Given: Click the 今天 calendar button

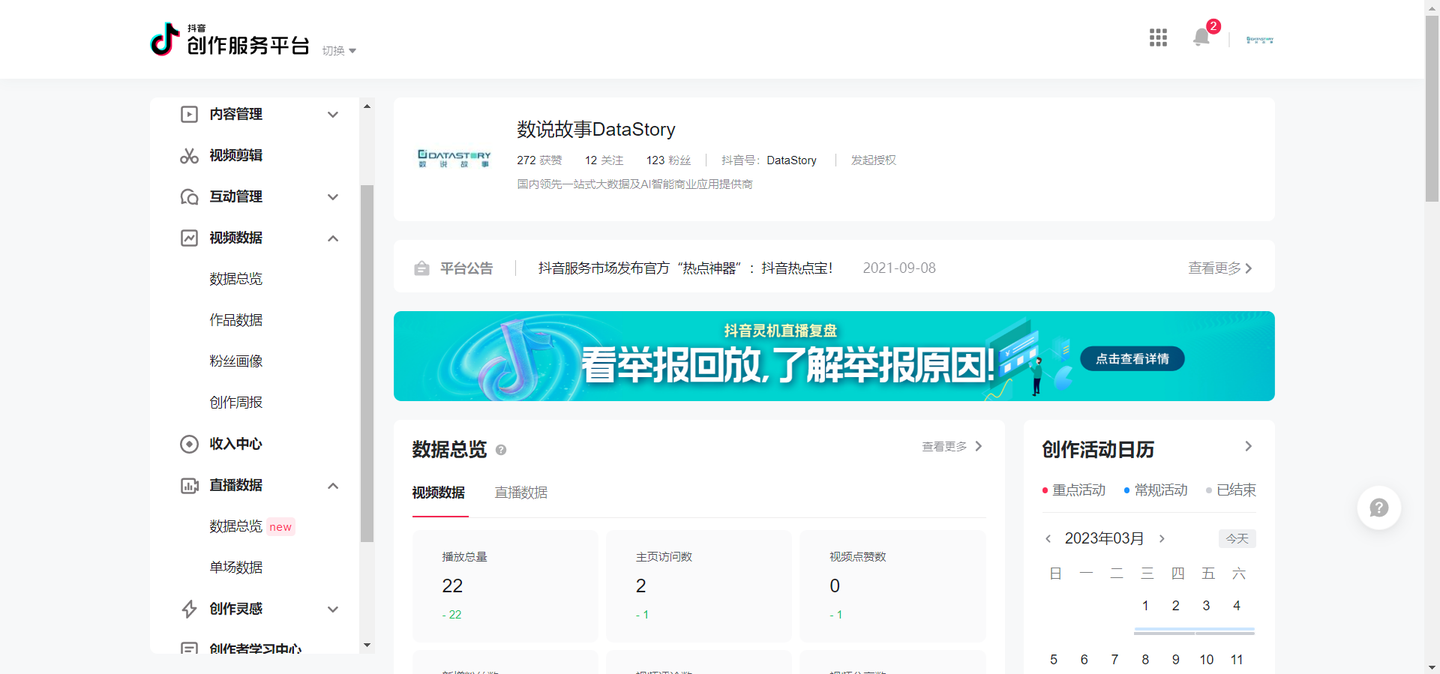Looking at the screenshot, I should point(1237,539).
